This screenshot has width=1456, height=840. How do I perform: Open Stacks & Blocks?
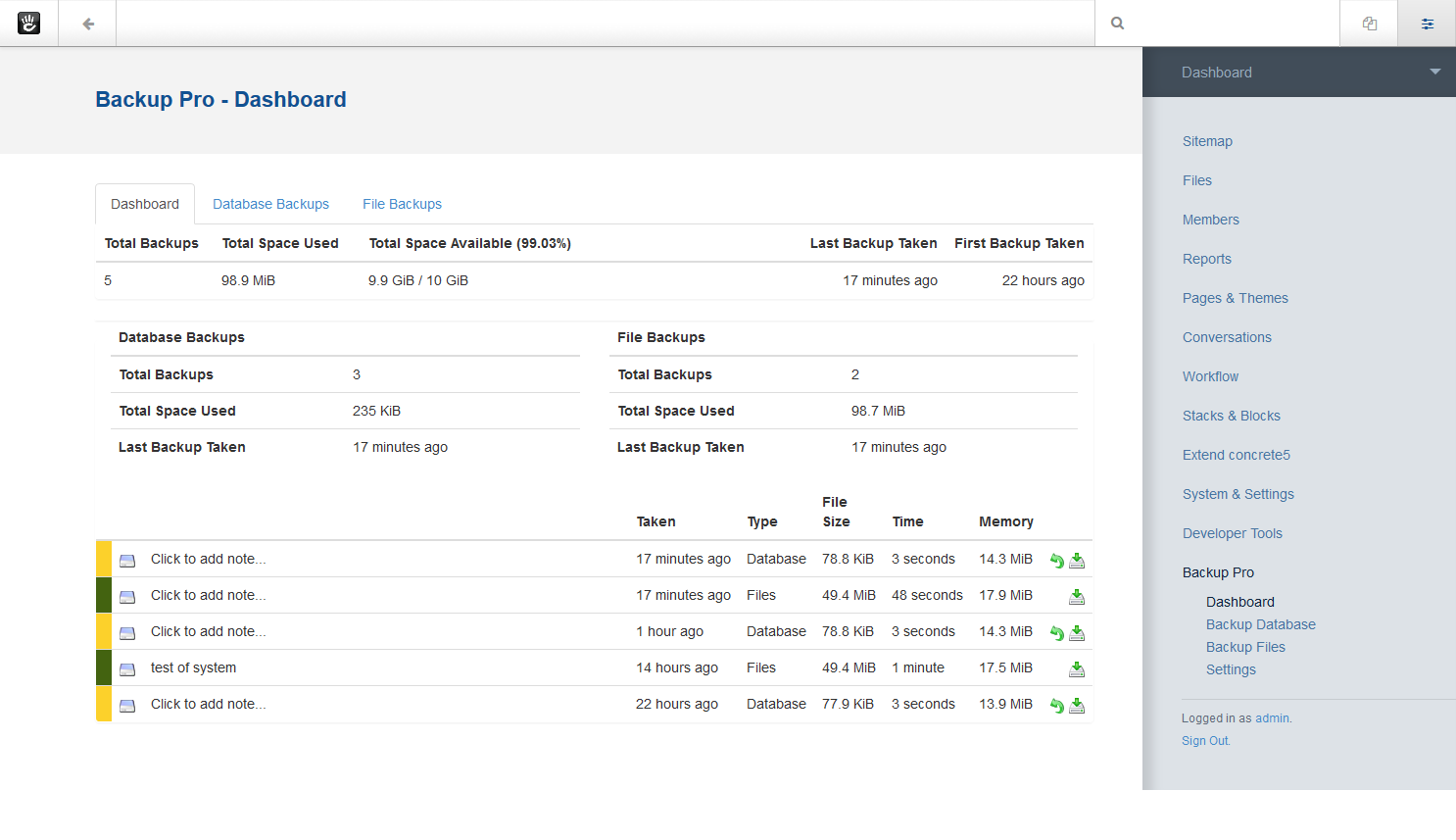(x=1232, y=416)
